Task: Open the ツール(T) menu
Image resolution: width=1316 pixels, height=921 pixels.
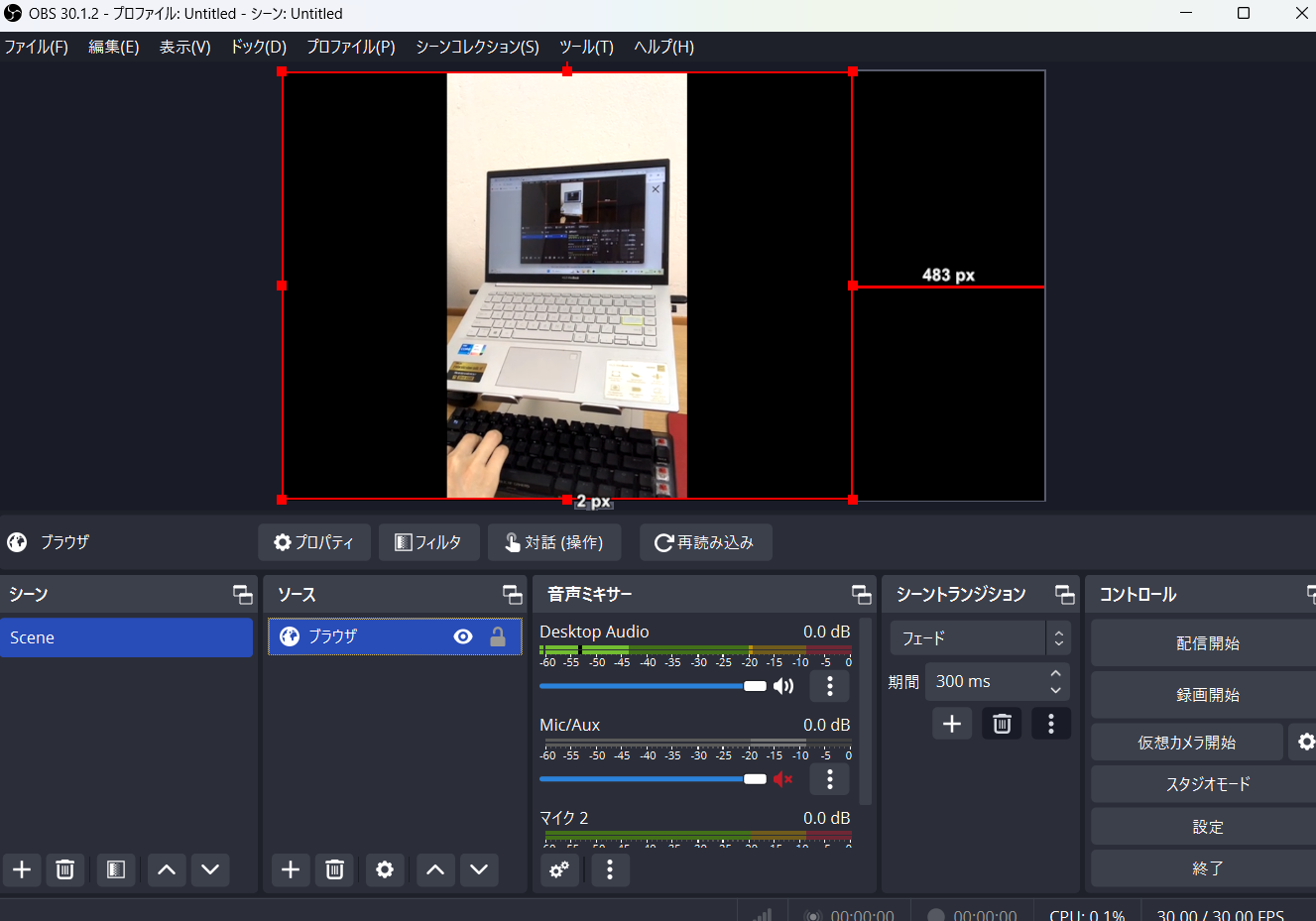Action: coord(586,47)
